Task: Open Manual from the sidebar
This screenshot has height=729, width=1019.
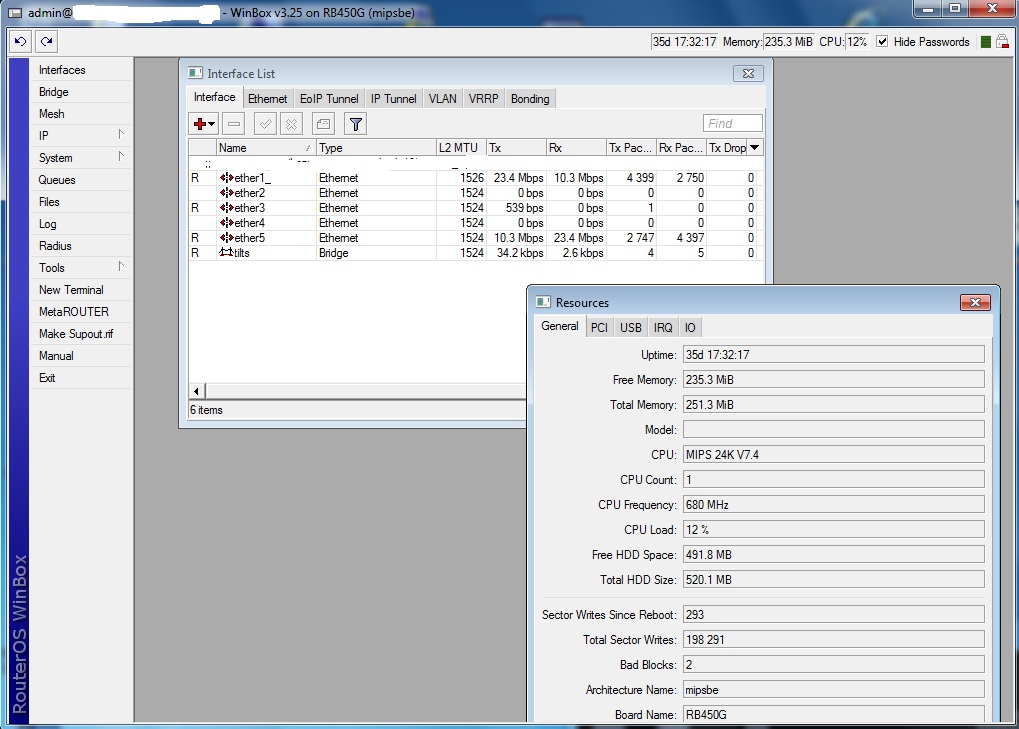Action: coord(81,356)
